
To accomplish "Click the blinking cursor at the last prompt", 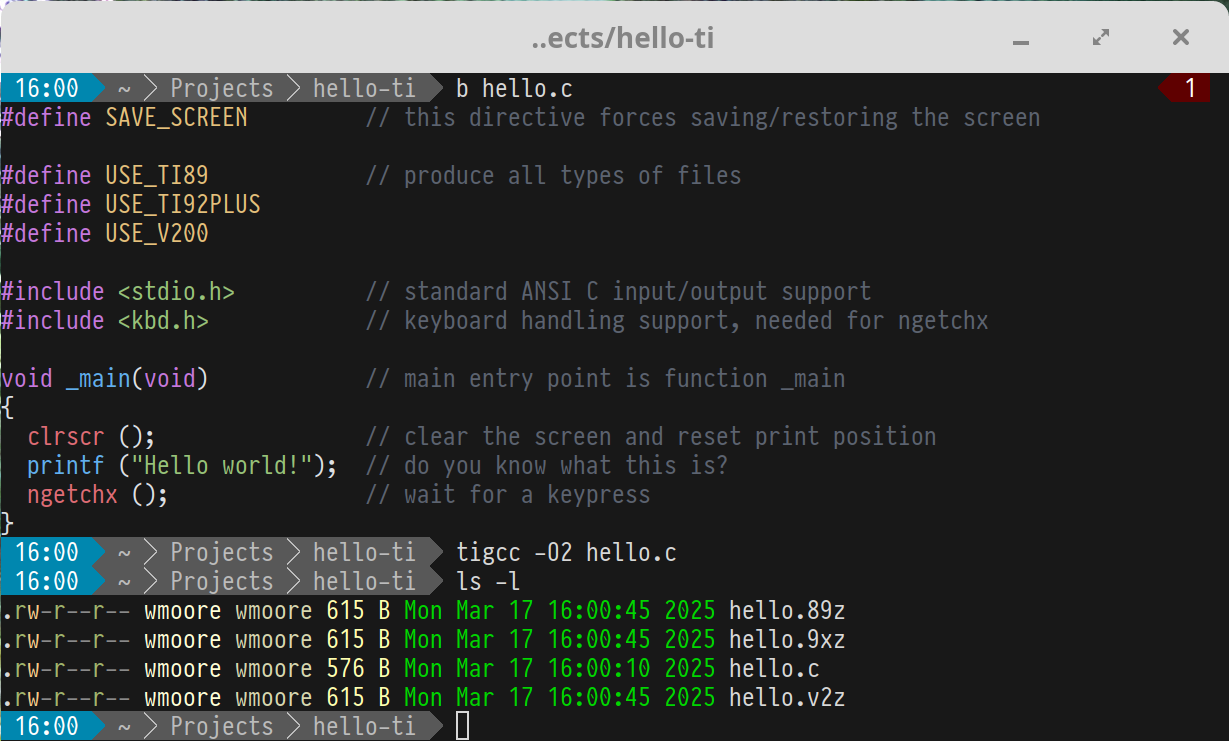I will tap(462, 726).
